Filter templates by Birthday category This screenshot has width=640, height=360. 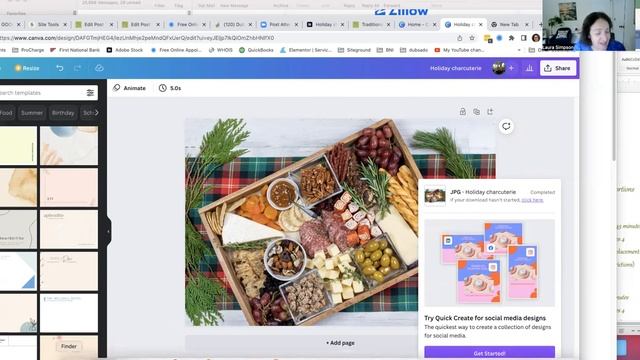(63, 113)
